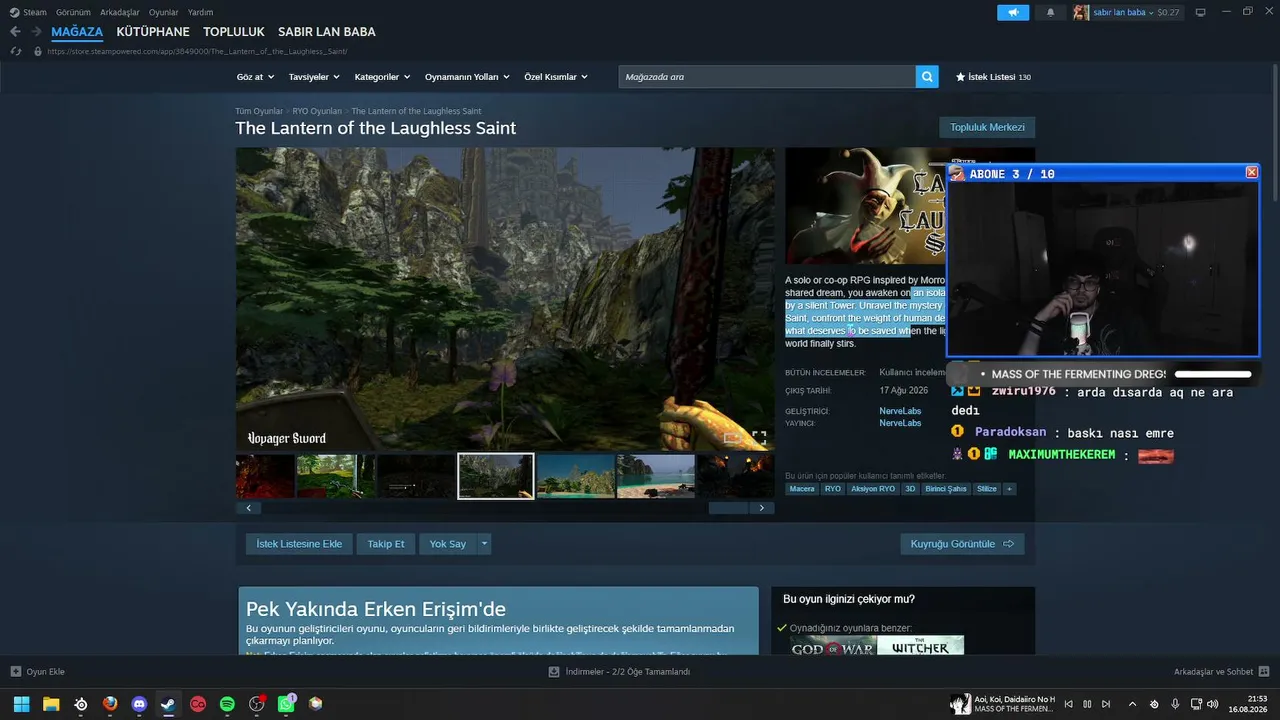Expand the Oynamanın Yolları dropdown
Screen dimensions: 1280x720
coord(467,77)
